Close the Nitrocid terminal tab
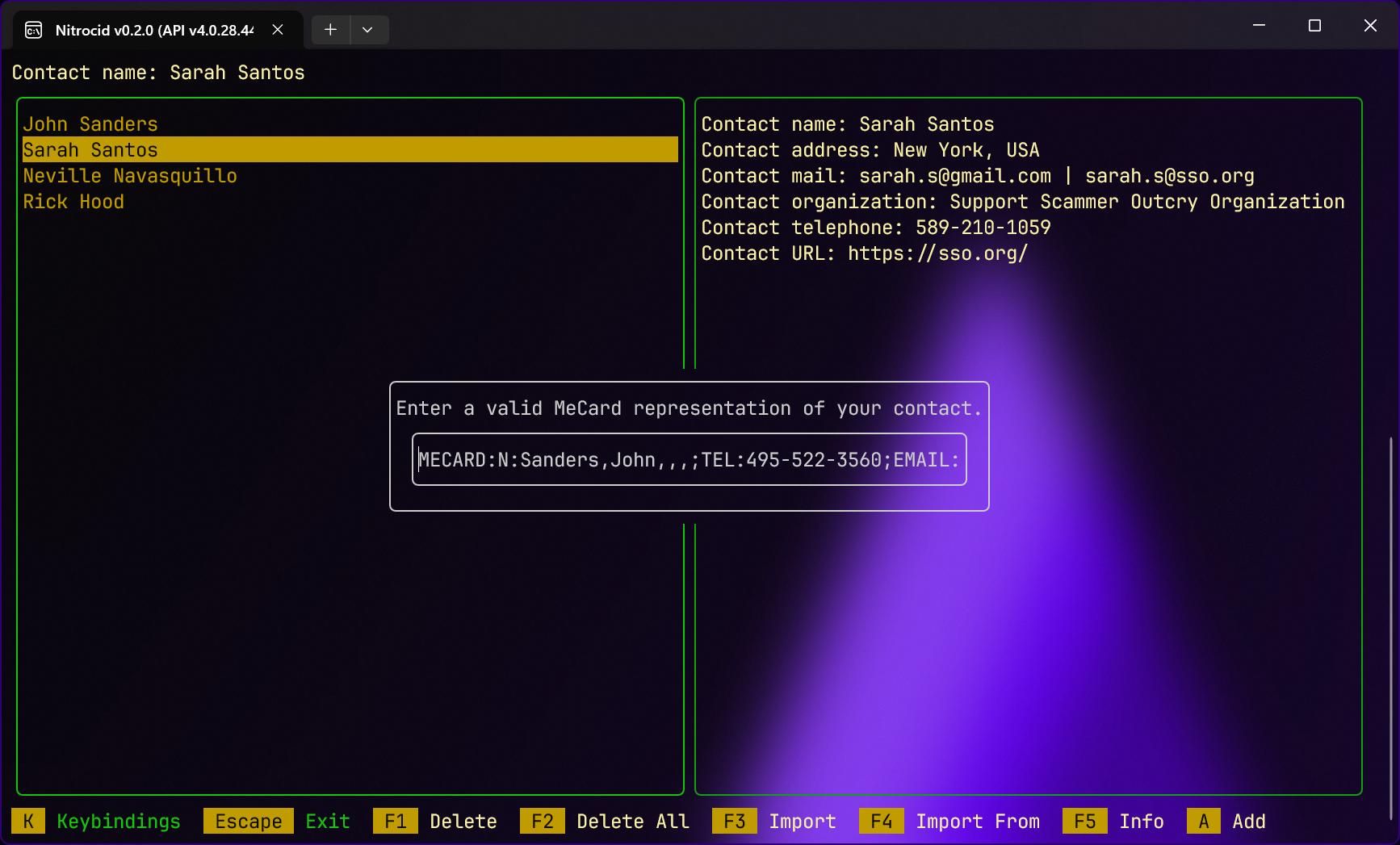1400x845 pixels. 278,30
